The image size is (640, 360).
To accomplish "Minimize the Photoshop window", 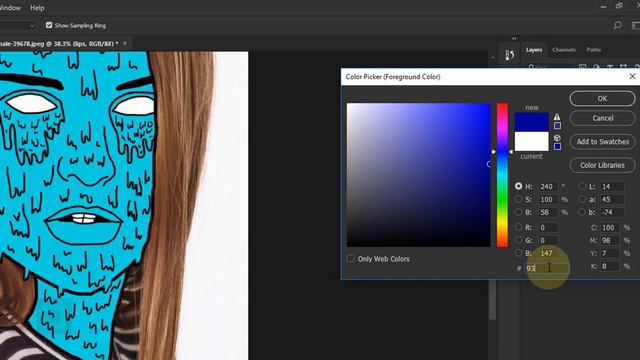I will pyautogui.click(x=603, y=7).
